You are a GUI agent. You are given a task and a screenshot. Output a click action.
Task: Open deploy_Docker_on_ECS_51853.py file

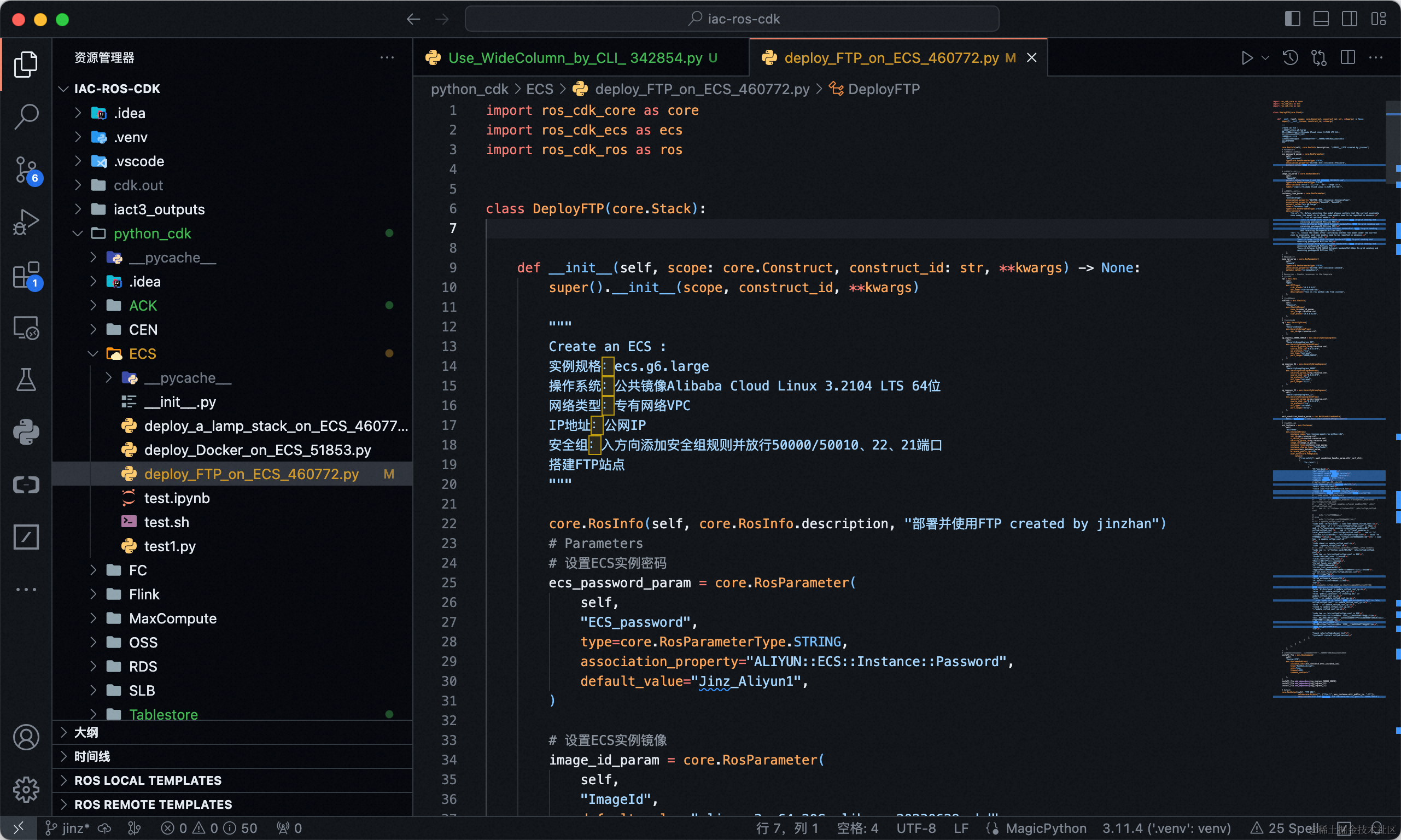tap(232, 450)
